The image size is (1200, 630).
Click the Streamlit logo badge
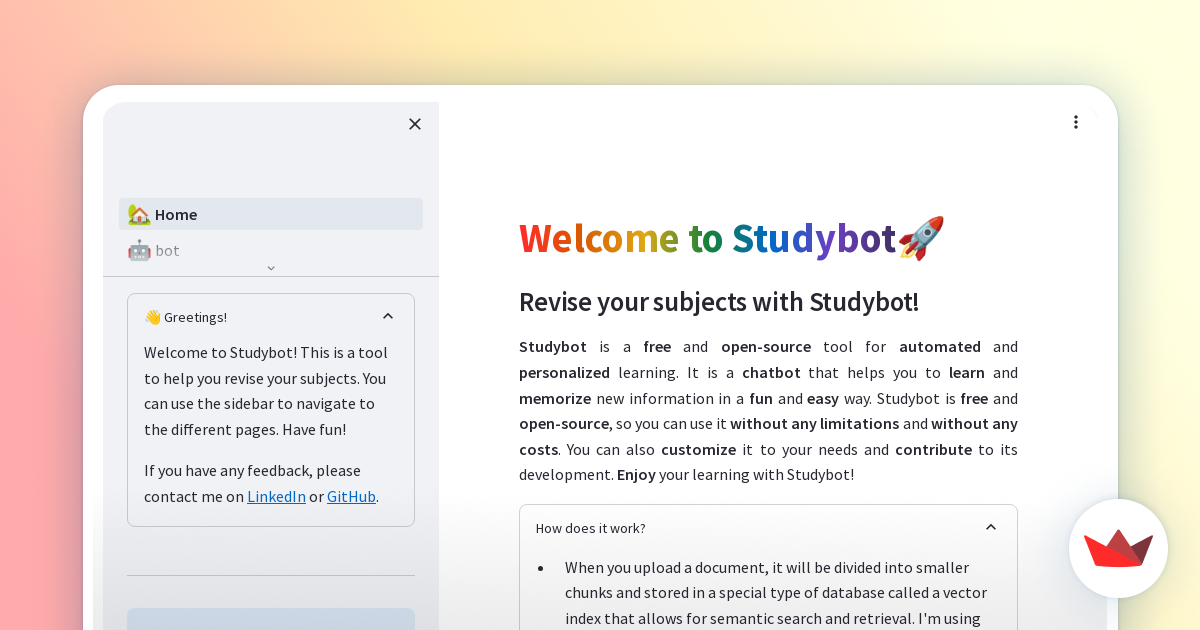[1119, 548]
